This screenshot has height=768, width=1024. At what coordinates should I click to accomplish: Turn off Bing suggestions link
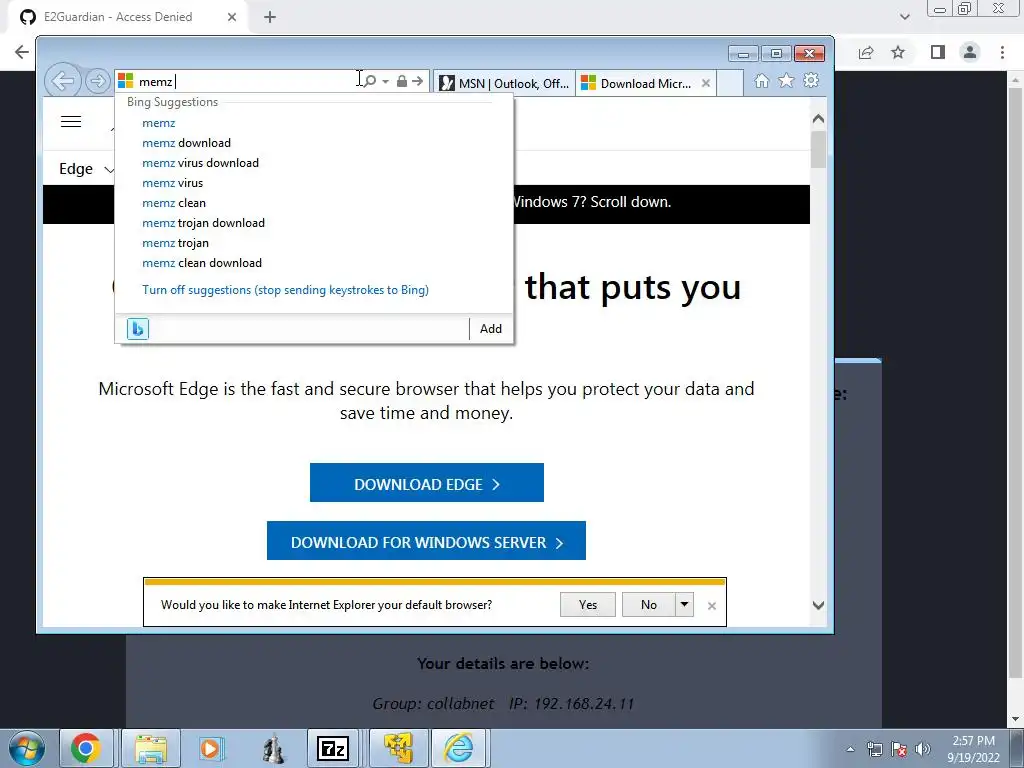(x=285, y=290)
